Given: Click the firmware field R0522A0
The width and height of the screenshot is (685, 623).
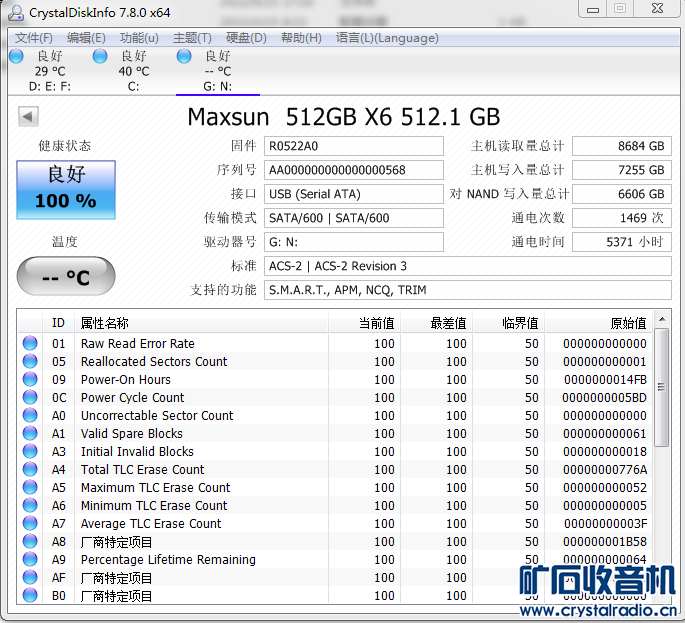Looking at the screenshot, I should click(353, 146).
